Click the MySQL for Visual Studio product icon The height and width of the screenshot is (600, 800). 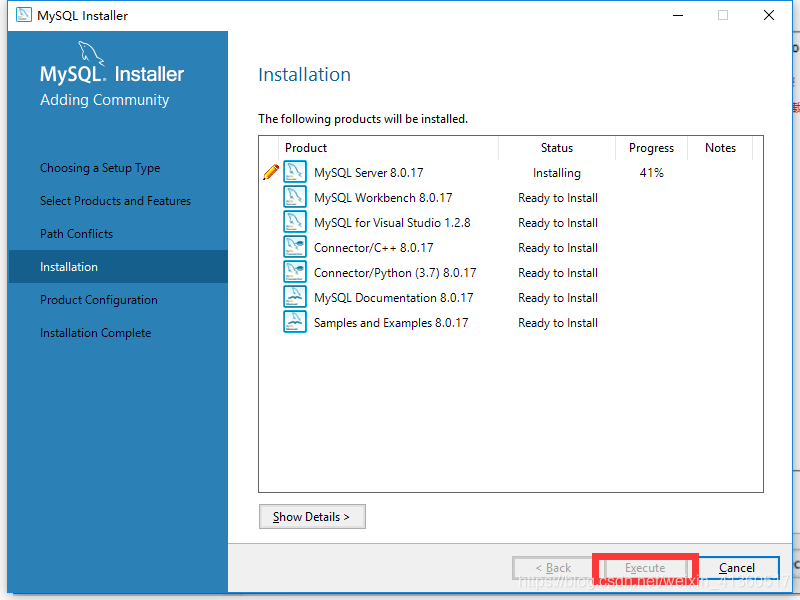295,221
